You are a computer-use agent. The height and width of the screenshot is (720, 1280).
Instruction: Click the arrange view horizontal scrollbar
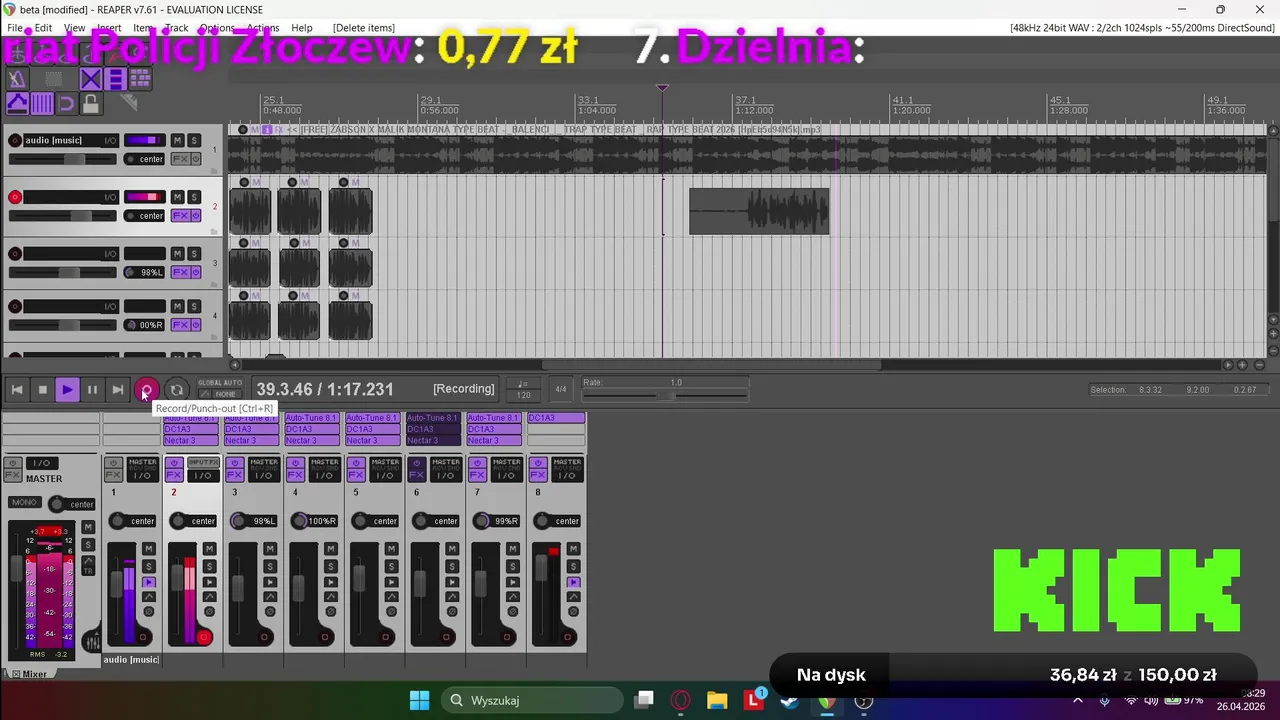(711, 365)
